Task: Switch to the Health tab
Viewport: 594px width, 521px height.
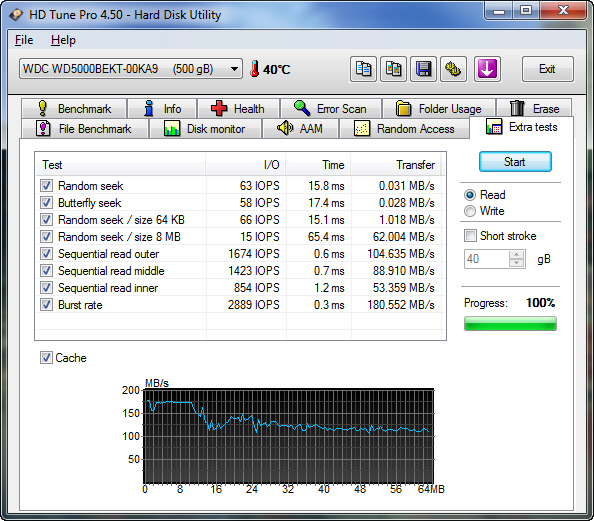Action: coord(238,109)
